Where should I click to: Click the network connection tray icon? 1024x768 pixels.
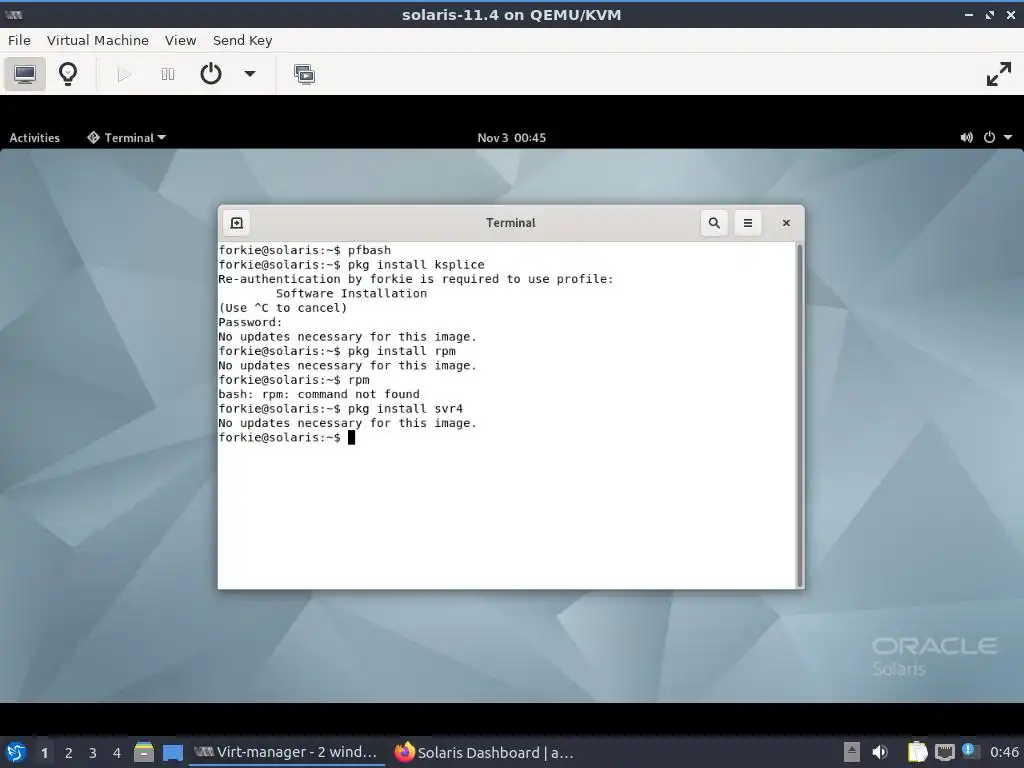click(944, 752)
